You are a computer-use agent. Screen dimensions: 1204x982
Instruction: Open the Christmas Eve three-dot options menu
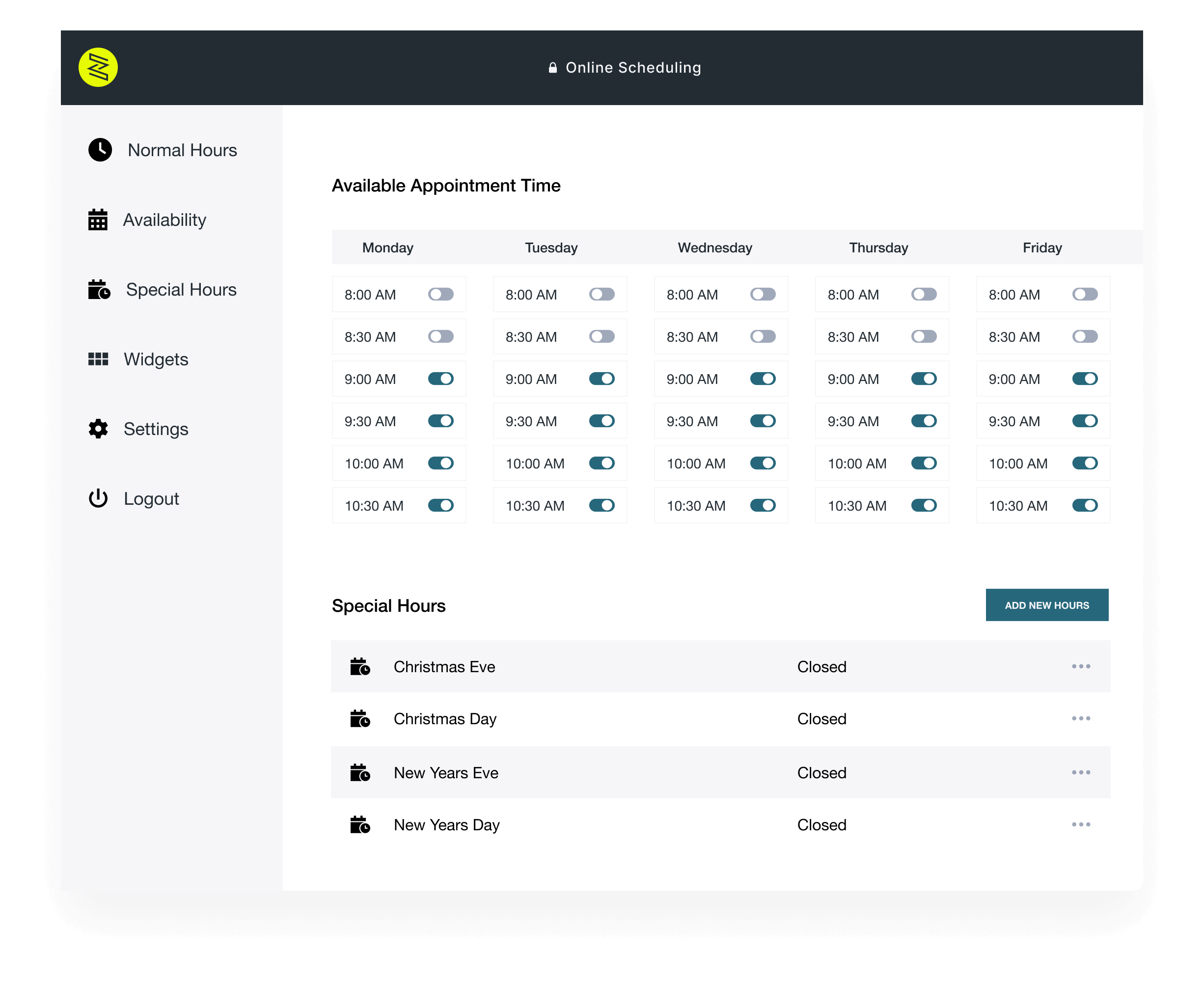click(x=1081, y=666)
